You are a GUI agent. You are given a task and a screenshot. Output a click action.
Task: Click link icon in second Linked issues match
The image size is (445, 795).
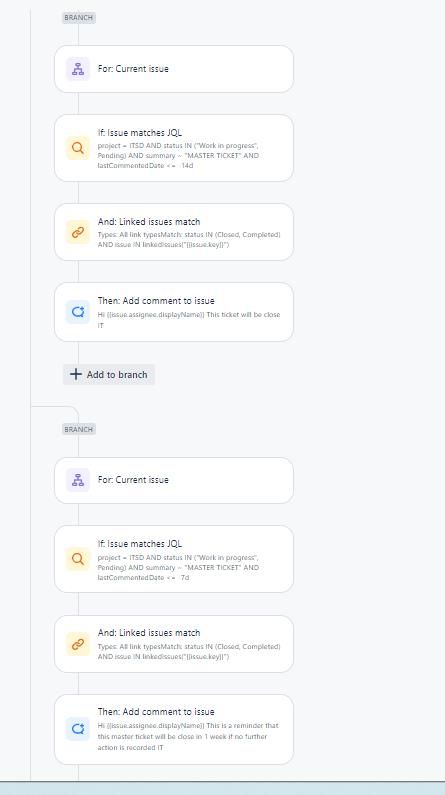click(78, 644)
